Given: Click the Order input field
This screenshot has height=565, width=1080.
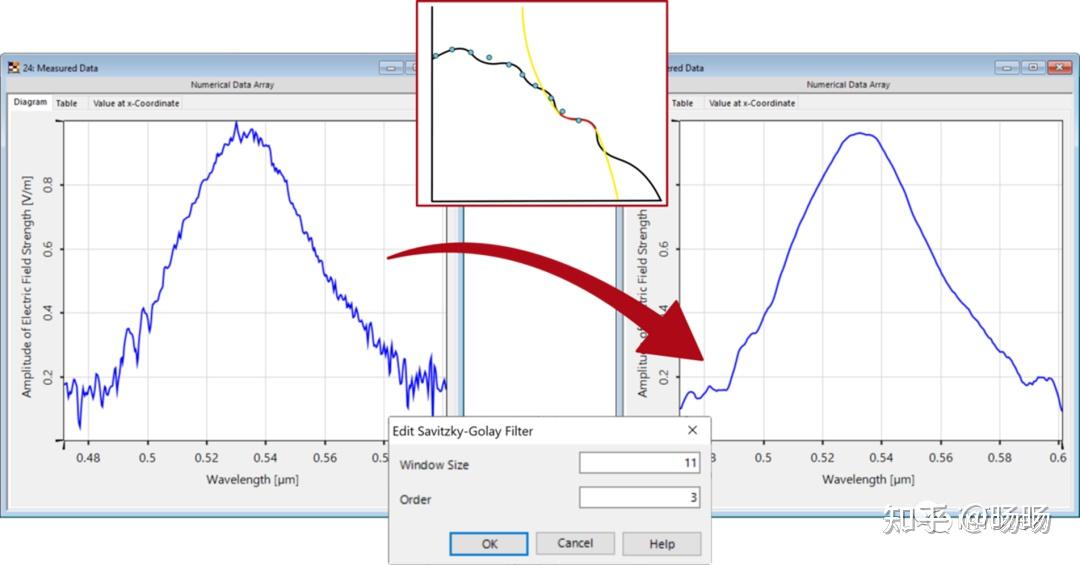Looking at the screenshot, I should (x=639, y=497).
